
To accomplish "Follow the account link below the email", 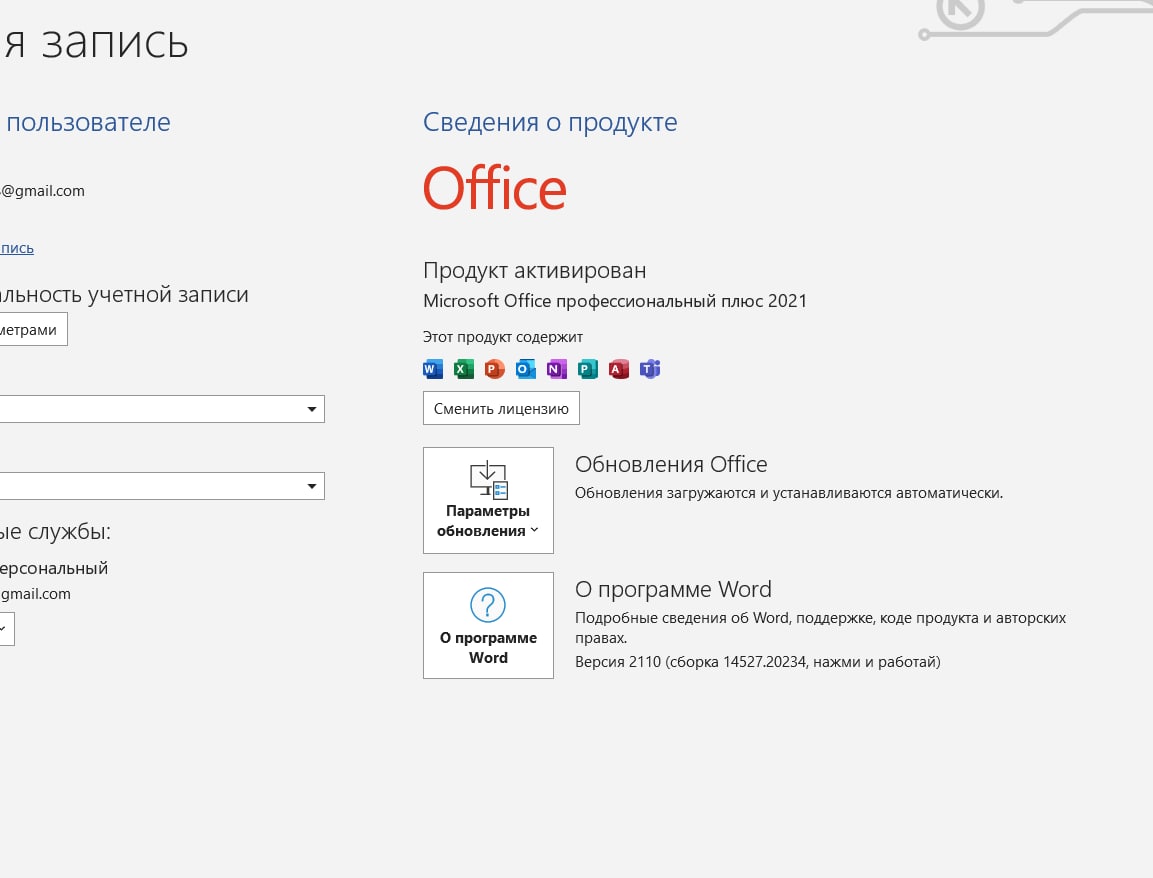I will coord(16,248).
